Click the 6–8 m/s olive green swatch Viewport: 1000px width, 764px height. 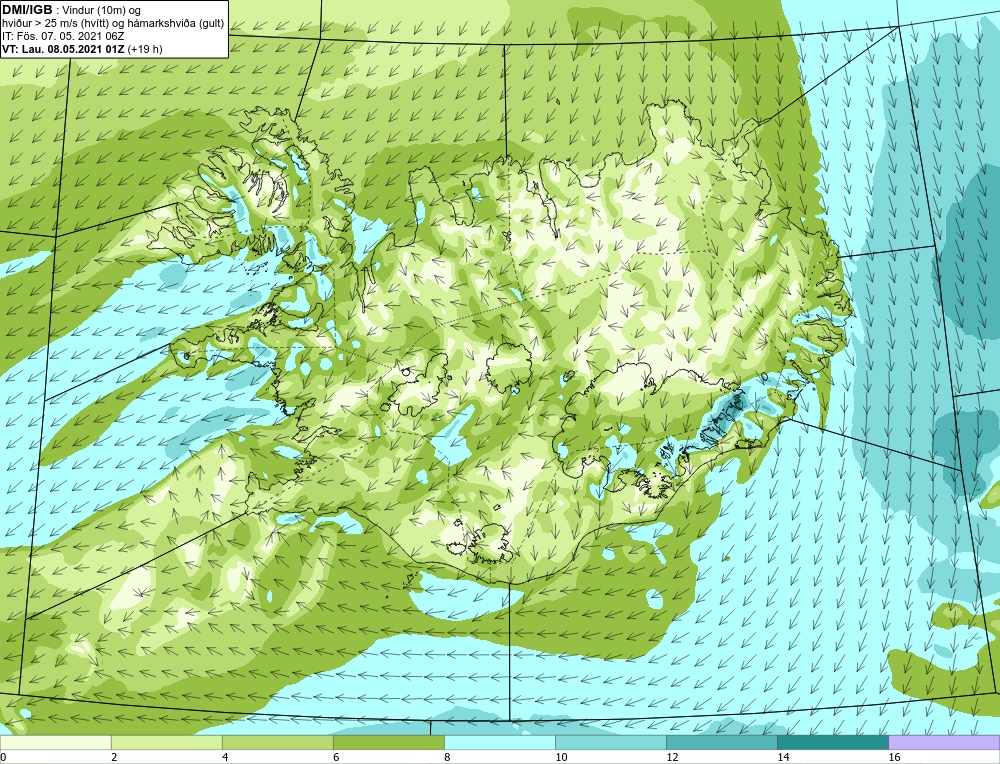pyautogui.click(x=388, y=742)
